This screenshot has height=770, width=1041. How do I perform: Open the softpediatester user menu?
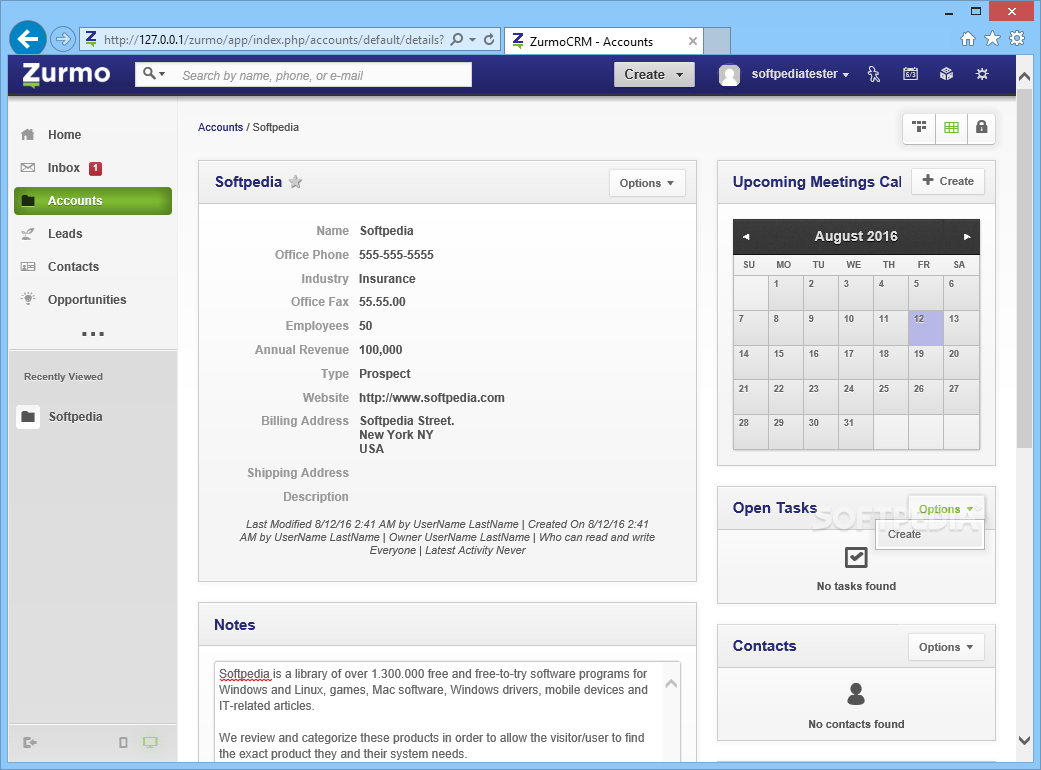800,74
